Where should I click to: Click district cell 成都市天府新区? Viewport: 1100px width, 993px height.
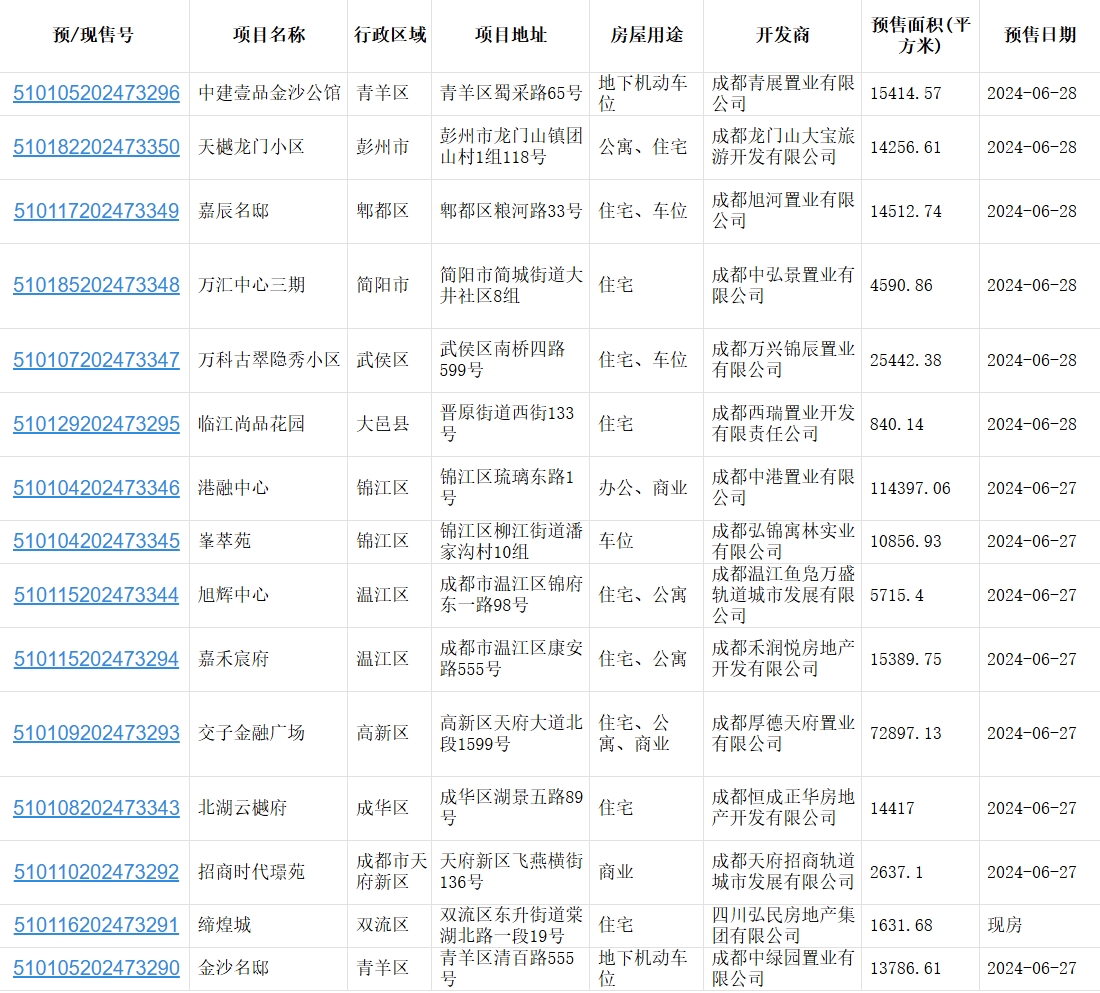391,872
